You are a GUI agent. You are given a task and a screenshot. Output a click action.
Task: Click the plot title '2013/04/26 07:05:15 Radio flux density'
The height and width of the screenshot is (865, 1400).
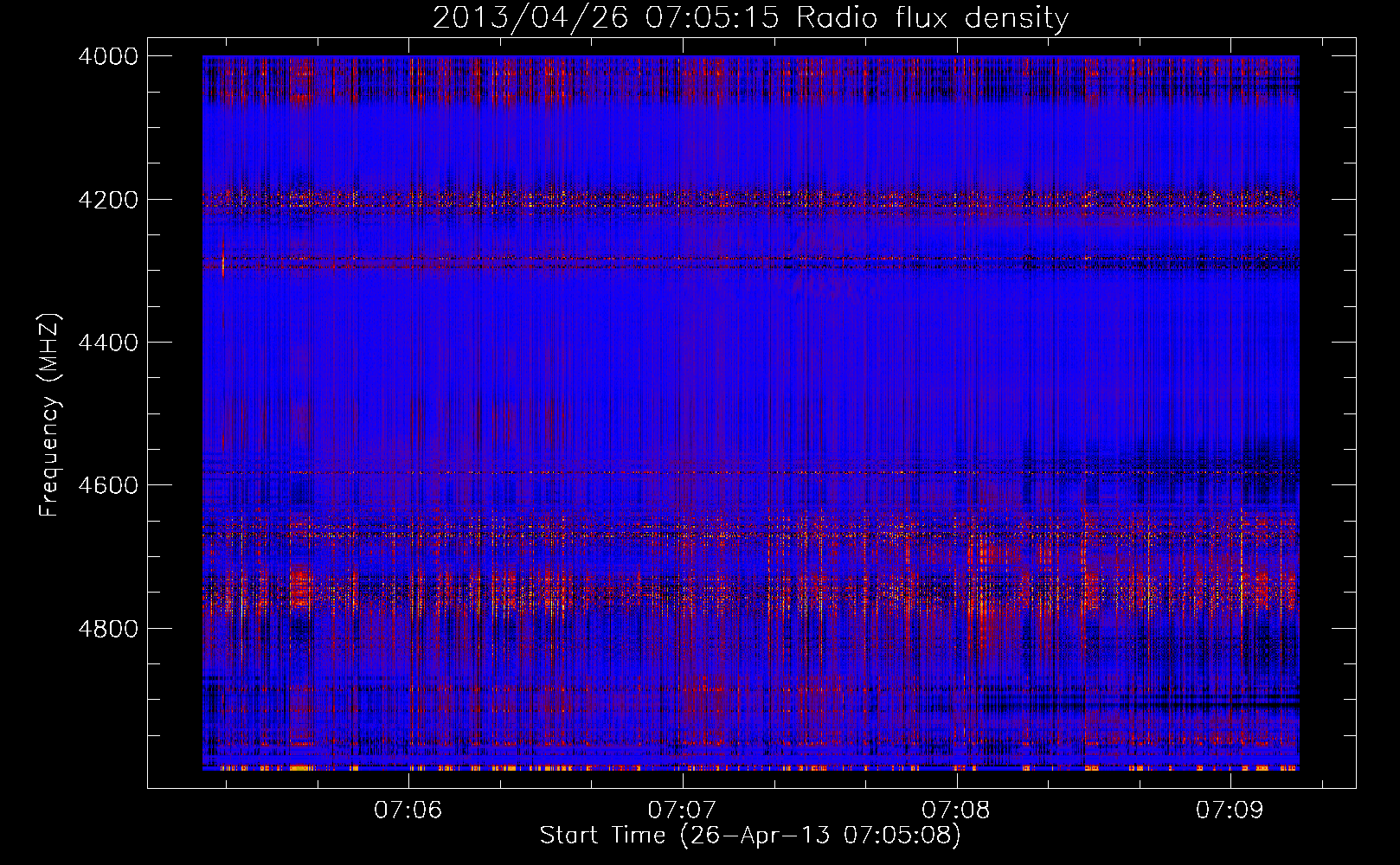click(x=751, y=17)
